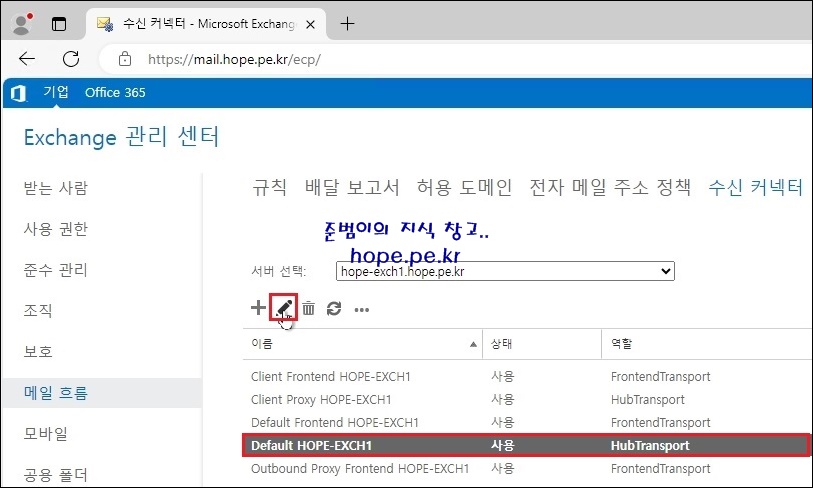Switch to the 기업 tab
The width and height of the screenshot is (813, 488).
click(56, 92)
